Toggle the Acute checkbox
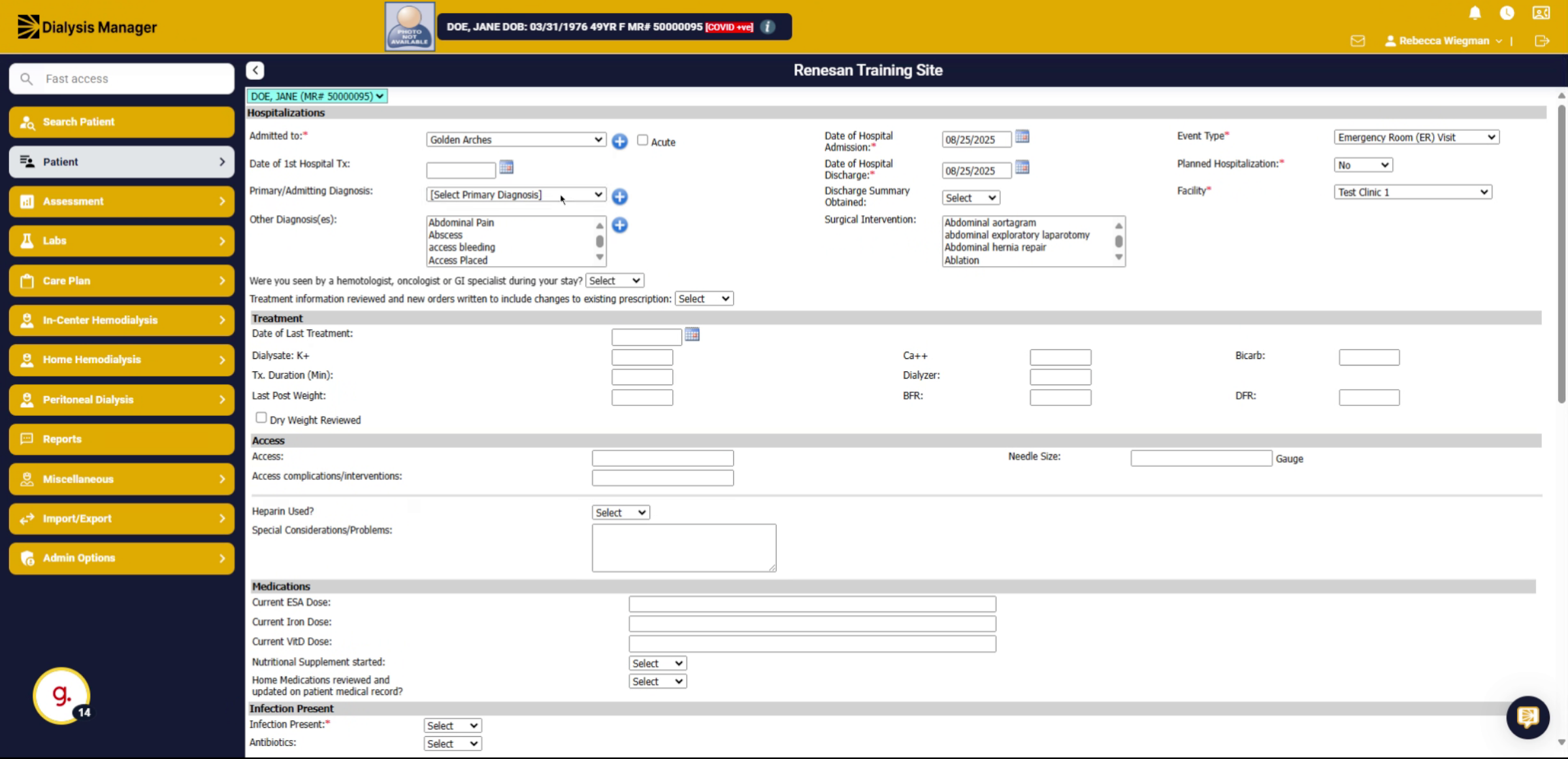Screen dimensions: 1568x759 coord(642,140)
